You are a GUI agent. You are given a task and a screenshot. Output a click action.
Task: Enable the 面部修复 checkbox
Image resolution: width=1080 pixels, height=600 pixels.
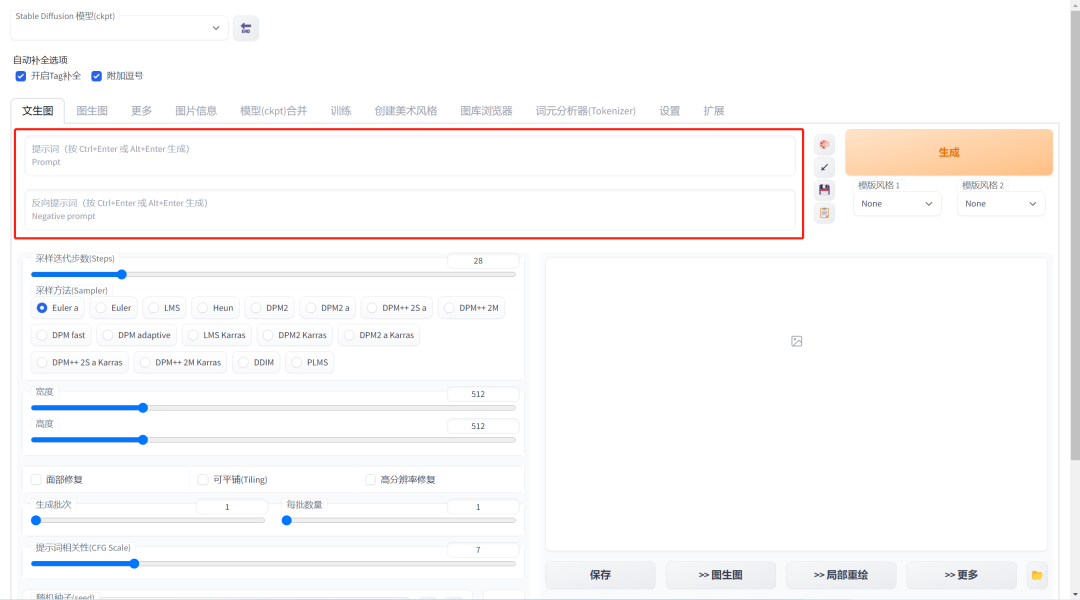tap(37, 479)
